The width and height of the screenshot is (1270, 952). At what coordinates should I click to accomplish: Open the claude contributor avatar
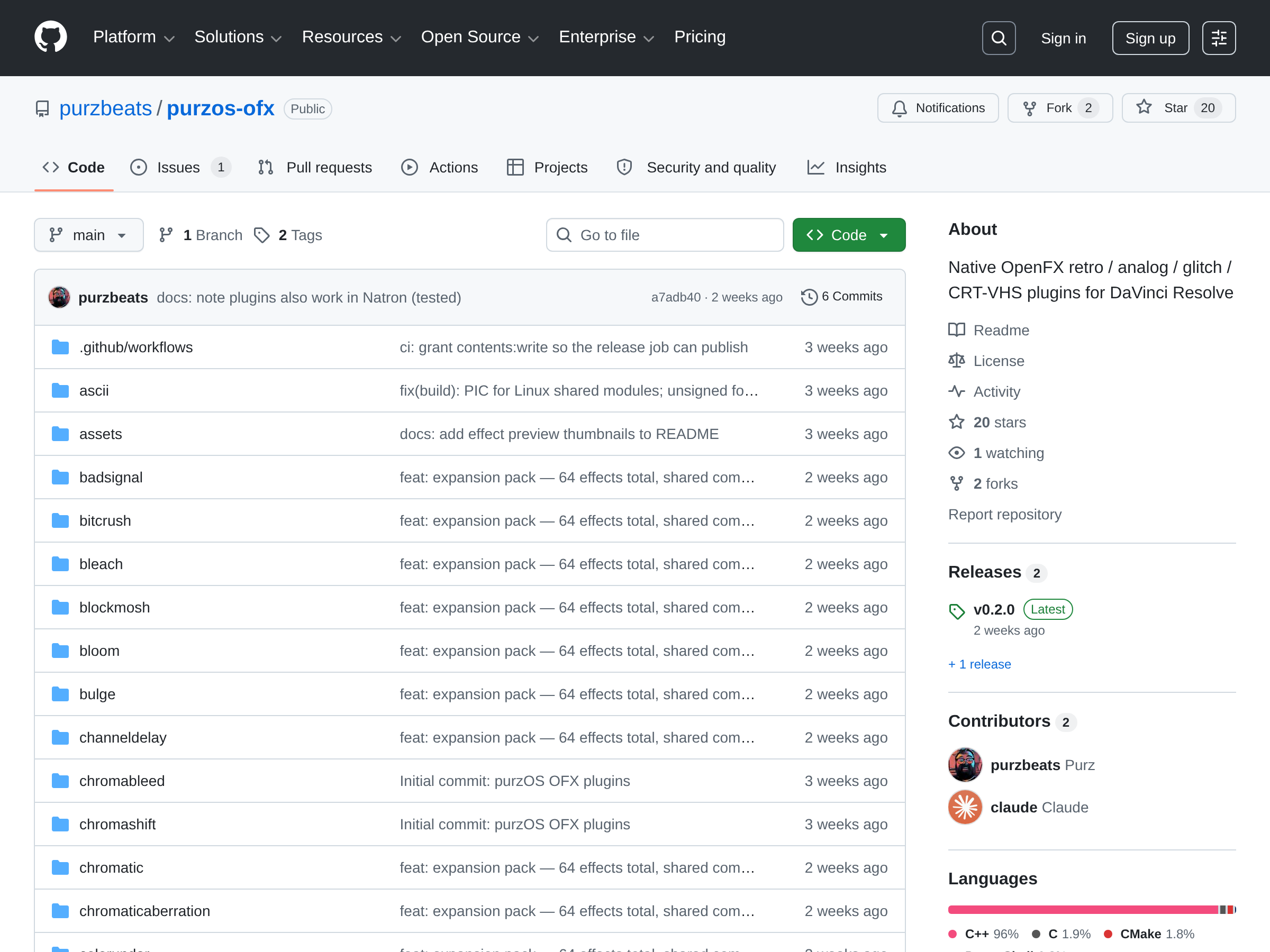(x=965, y=807)
